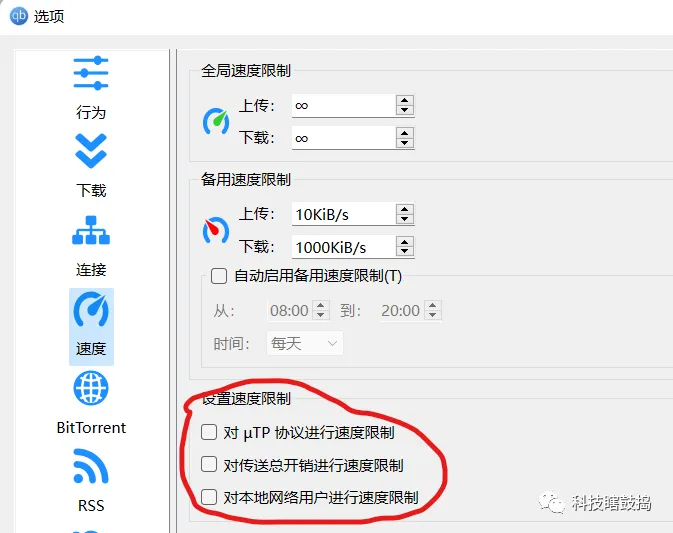Increase global 下载 limit with up arrow

coord(405,133)
